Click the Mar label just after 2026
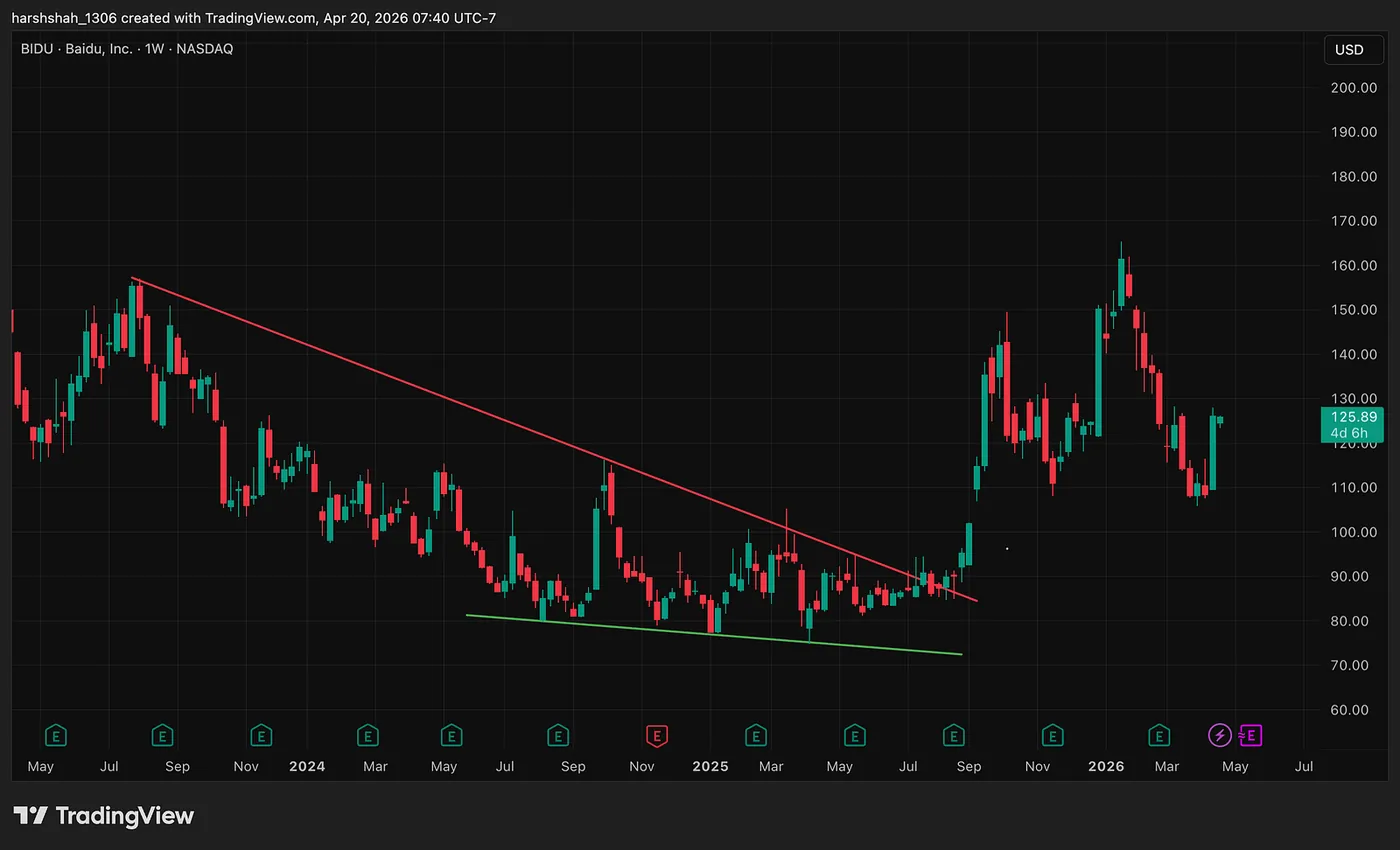Viewport: 1400px width, 850px height. pos(1166,767)
